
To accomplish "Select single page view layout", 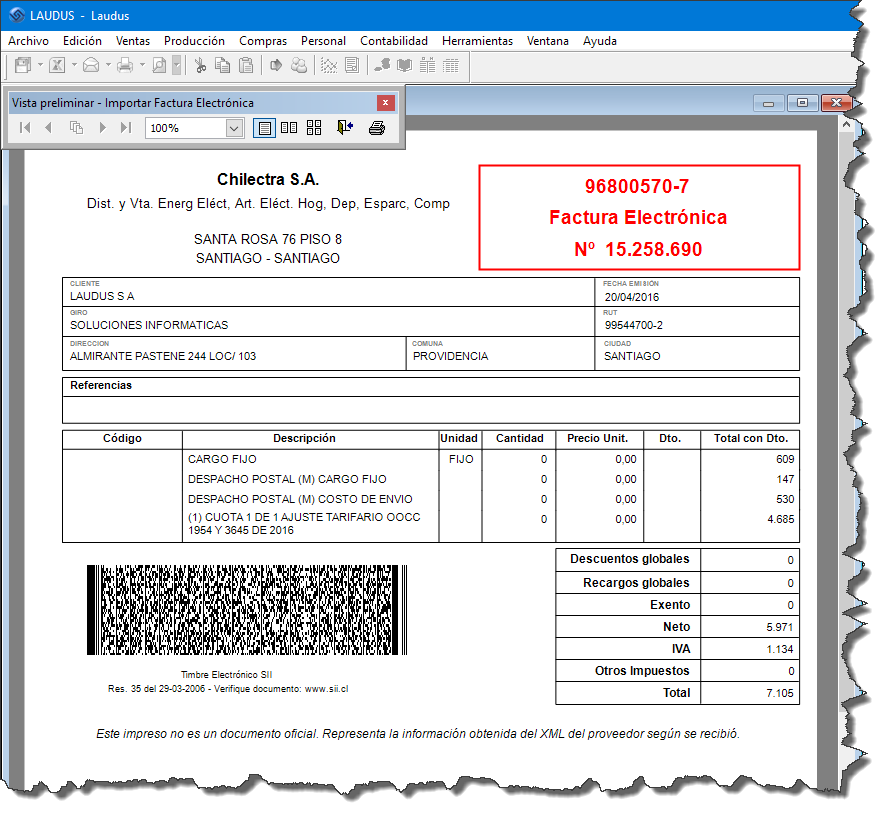I will tap(264, 128).
